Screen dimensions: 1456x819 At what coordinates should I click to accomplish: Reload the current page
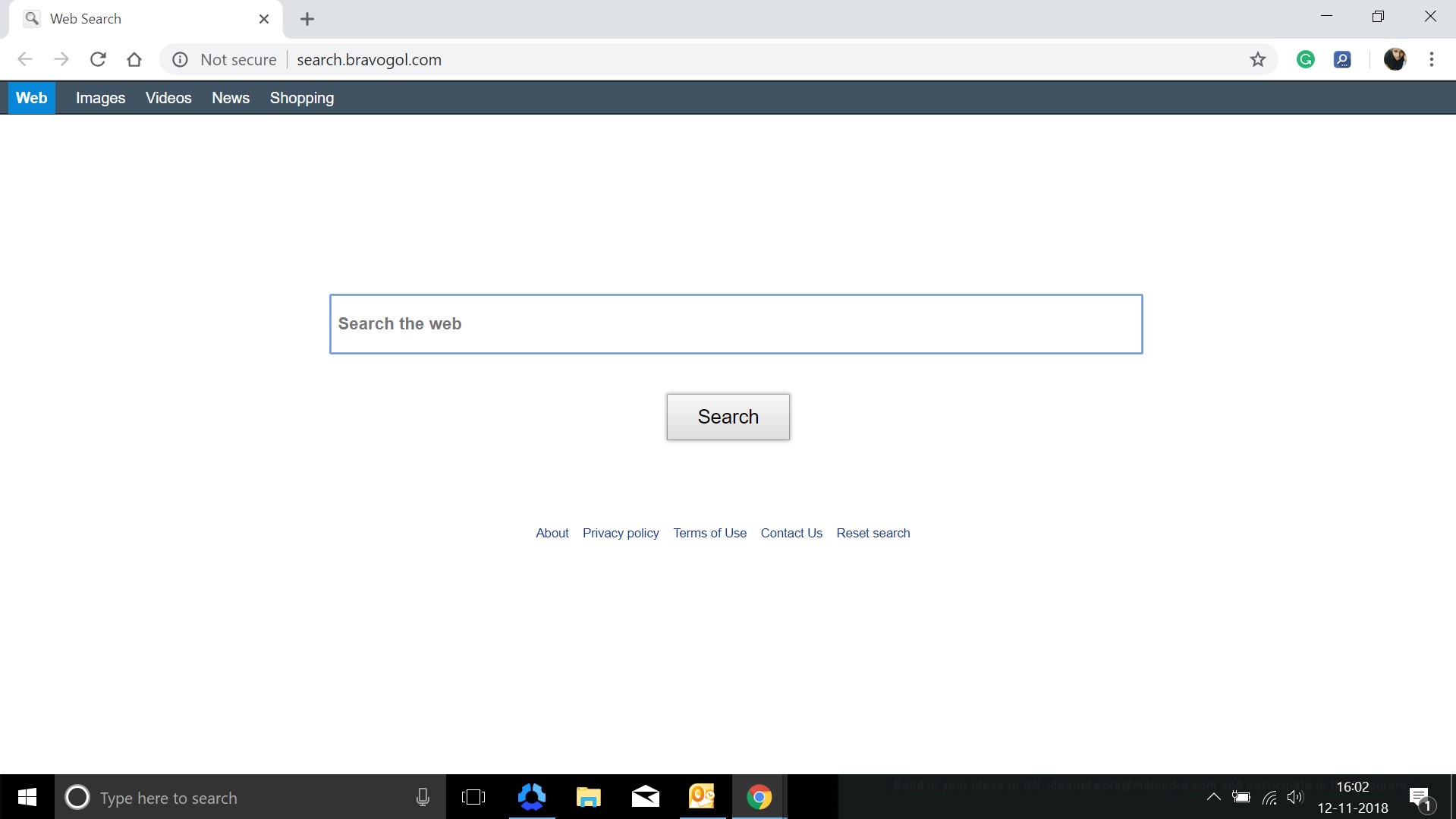point(98,59)
